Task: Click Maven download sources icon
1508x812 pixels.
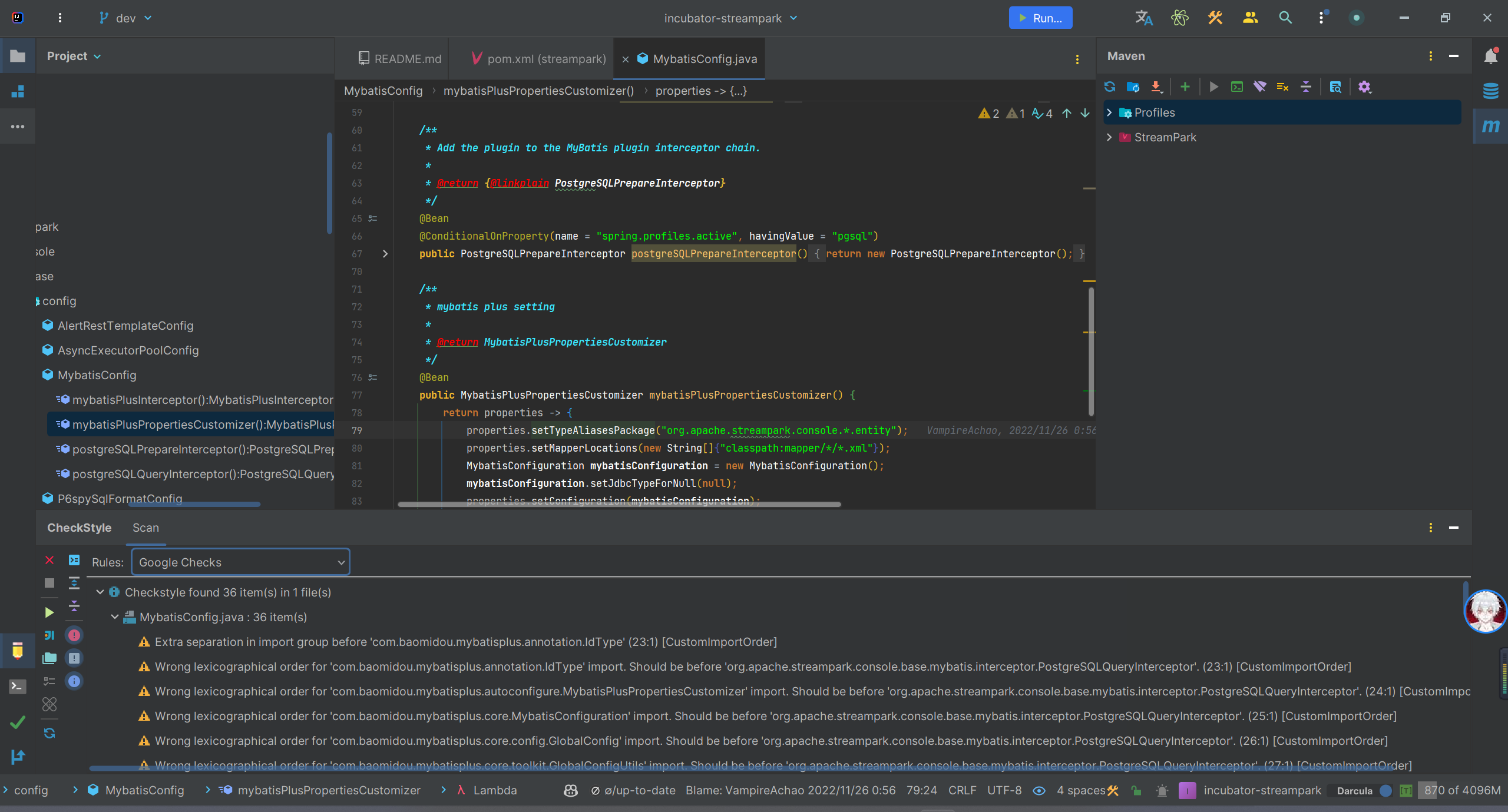Action: 1156,87
